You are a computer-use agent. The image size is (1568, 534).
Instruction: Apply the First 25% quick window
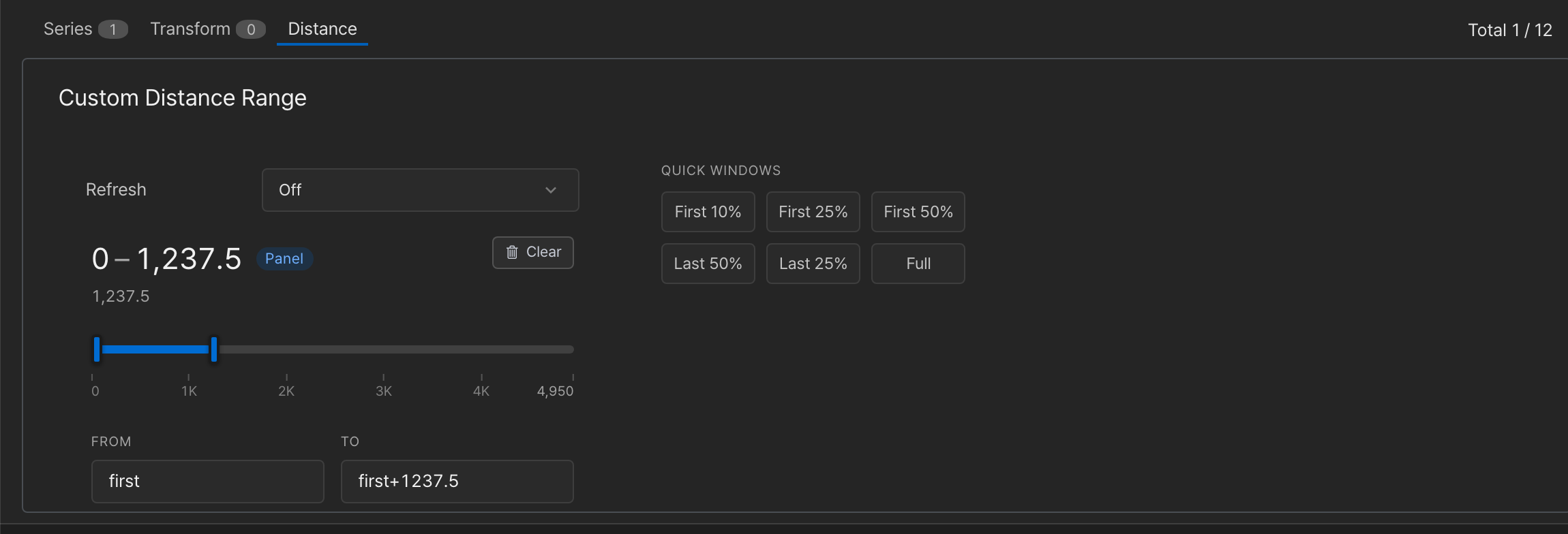(x=813, y=212)
